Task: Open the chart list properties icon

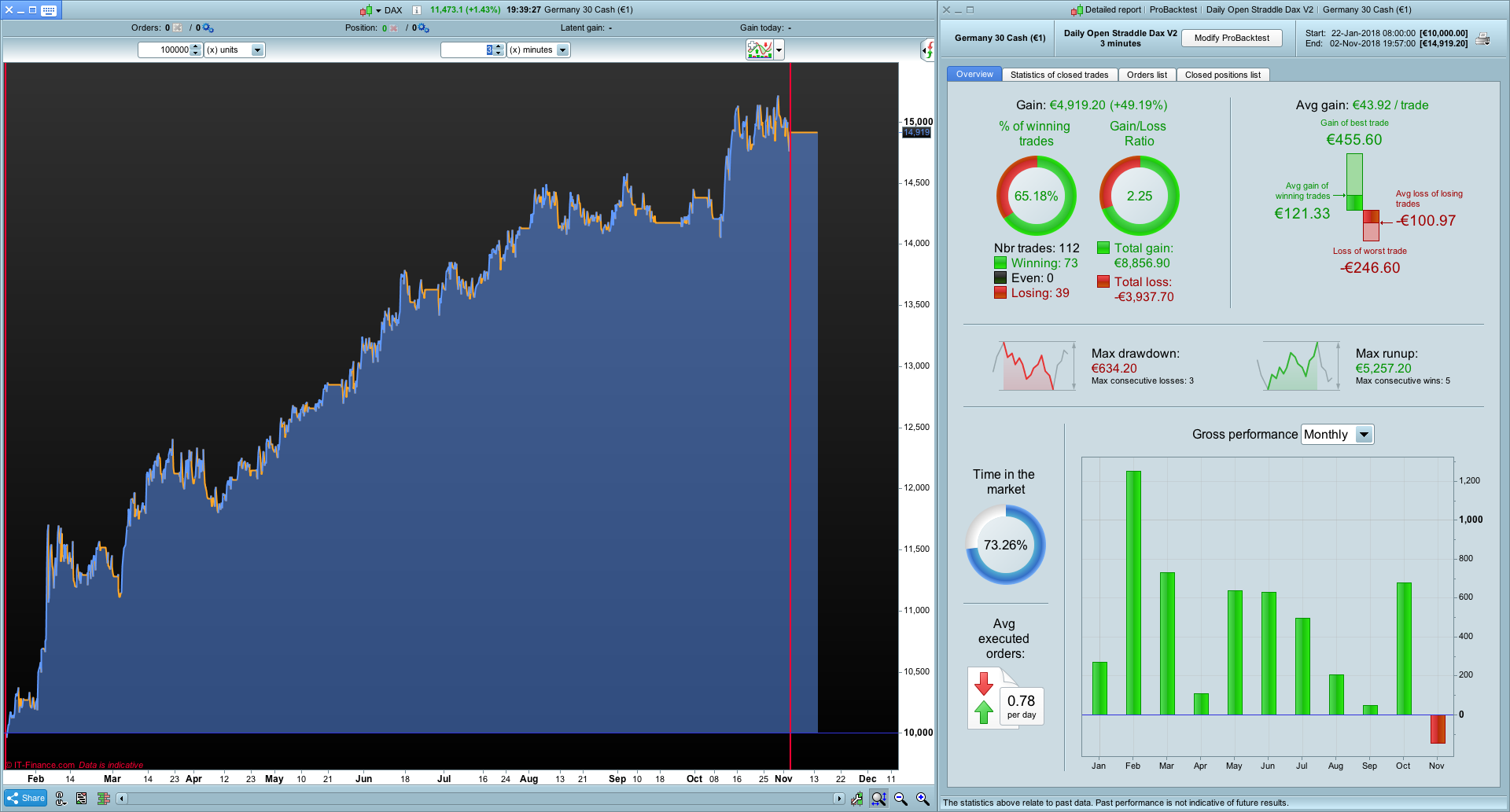Action: [82, 799]
